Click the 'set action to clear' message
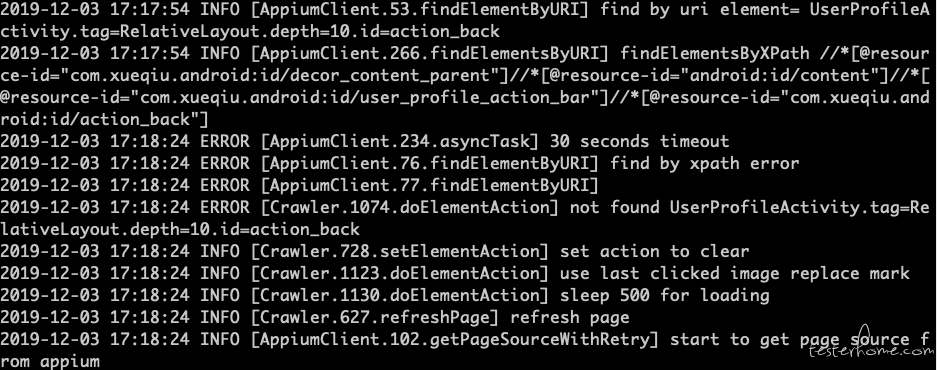 pyautogui.click(x=654, y=252)
